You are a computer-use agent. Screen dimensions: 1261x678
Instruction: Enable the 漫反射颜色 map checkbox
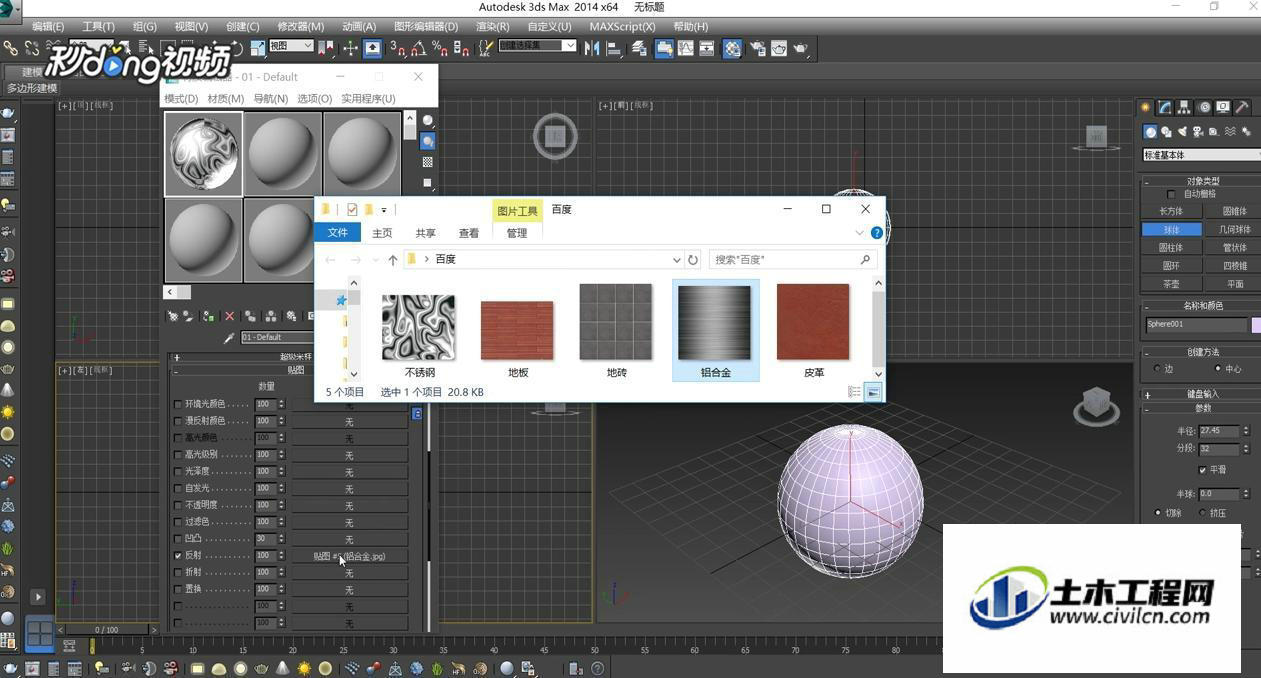pyautogui.click(x=178, y=421)
